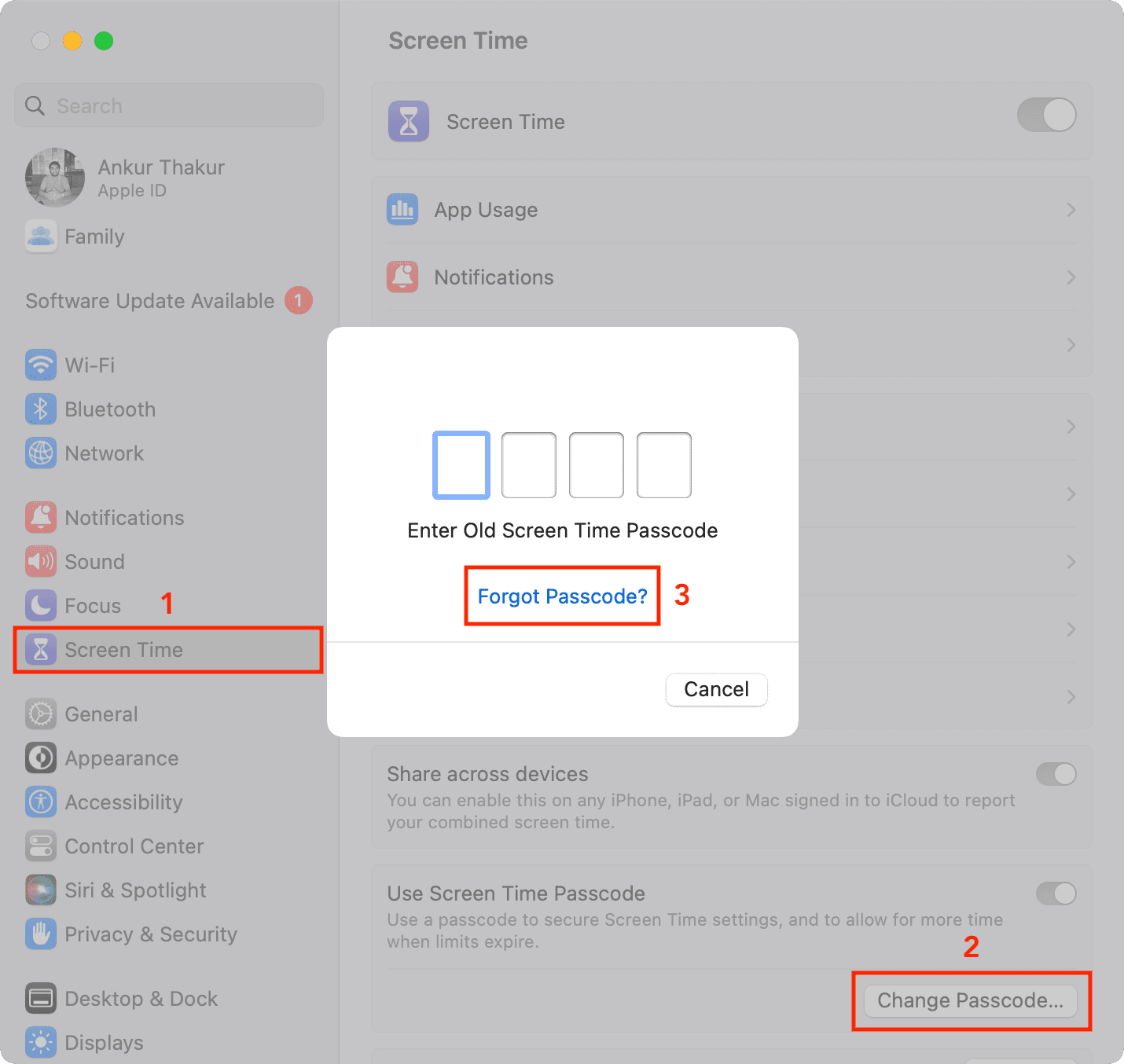Viewport: 1124px width, 1064px height.
Task: Click the green zoom window button
Action: [x=104, y=41]
